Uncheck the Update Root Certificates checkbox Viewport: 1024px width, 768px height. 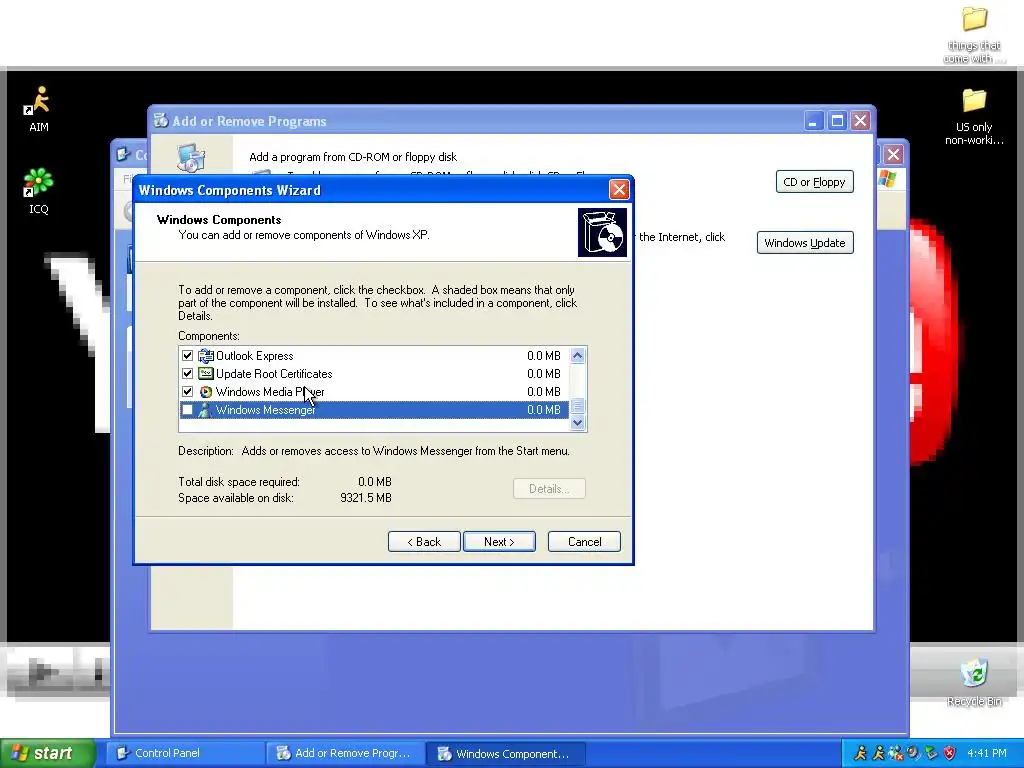[187, 374]
